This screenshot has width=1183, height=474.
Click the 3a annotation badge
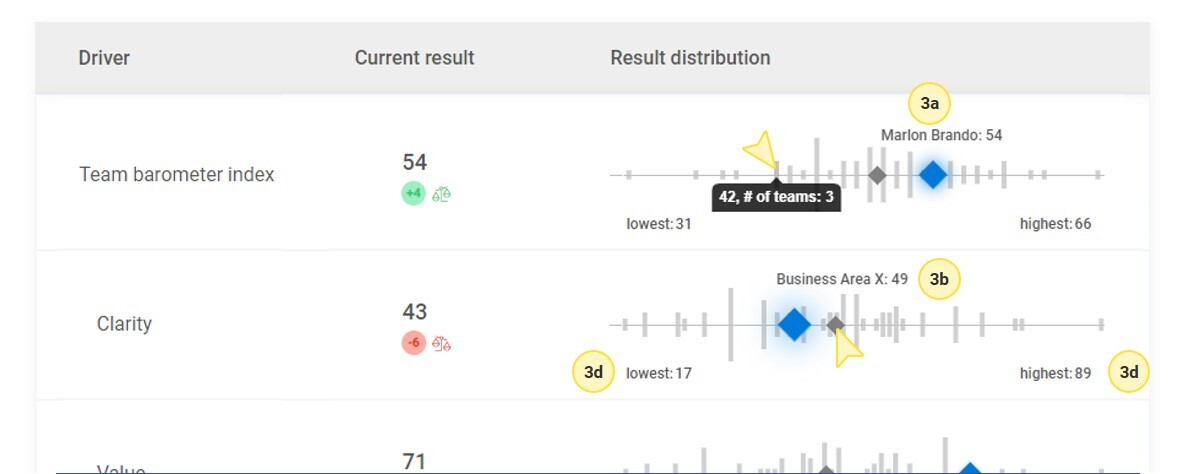[929, 103]
